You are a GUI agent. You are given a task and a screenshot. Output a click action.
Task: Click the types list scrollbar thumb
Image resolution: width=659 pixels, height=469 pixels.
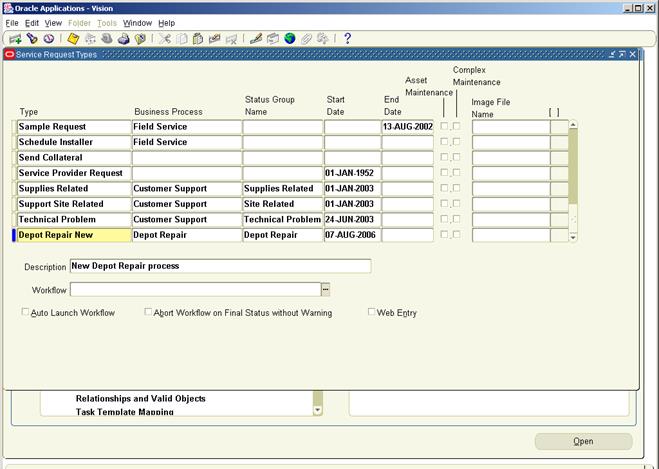[x=573, y=166]
